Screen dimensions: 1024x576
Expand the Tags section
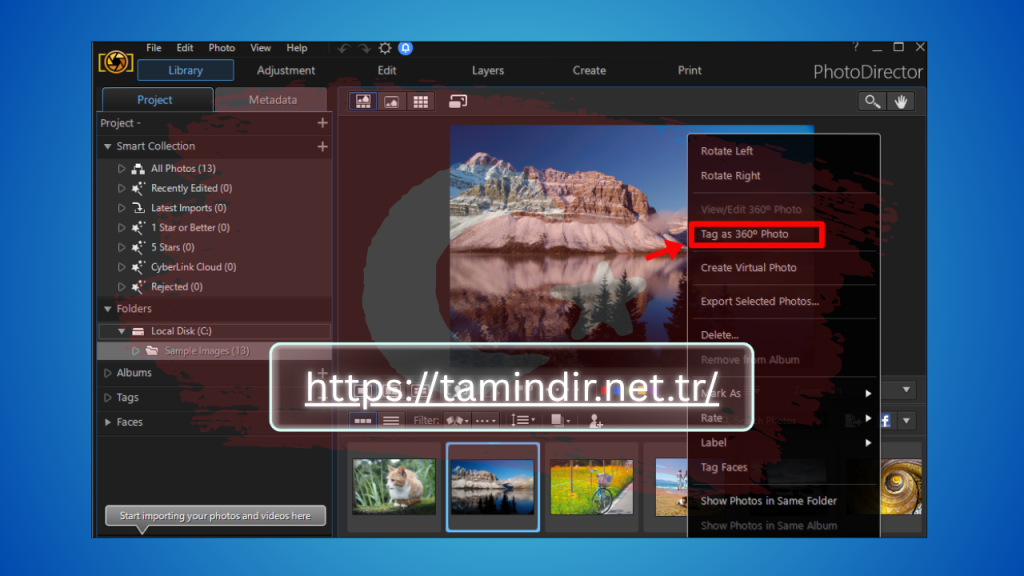(x=108, y=397)
